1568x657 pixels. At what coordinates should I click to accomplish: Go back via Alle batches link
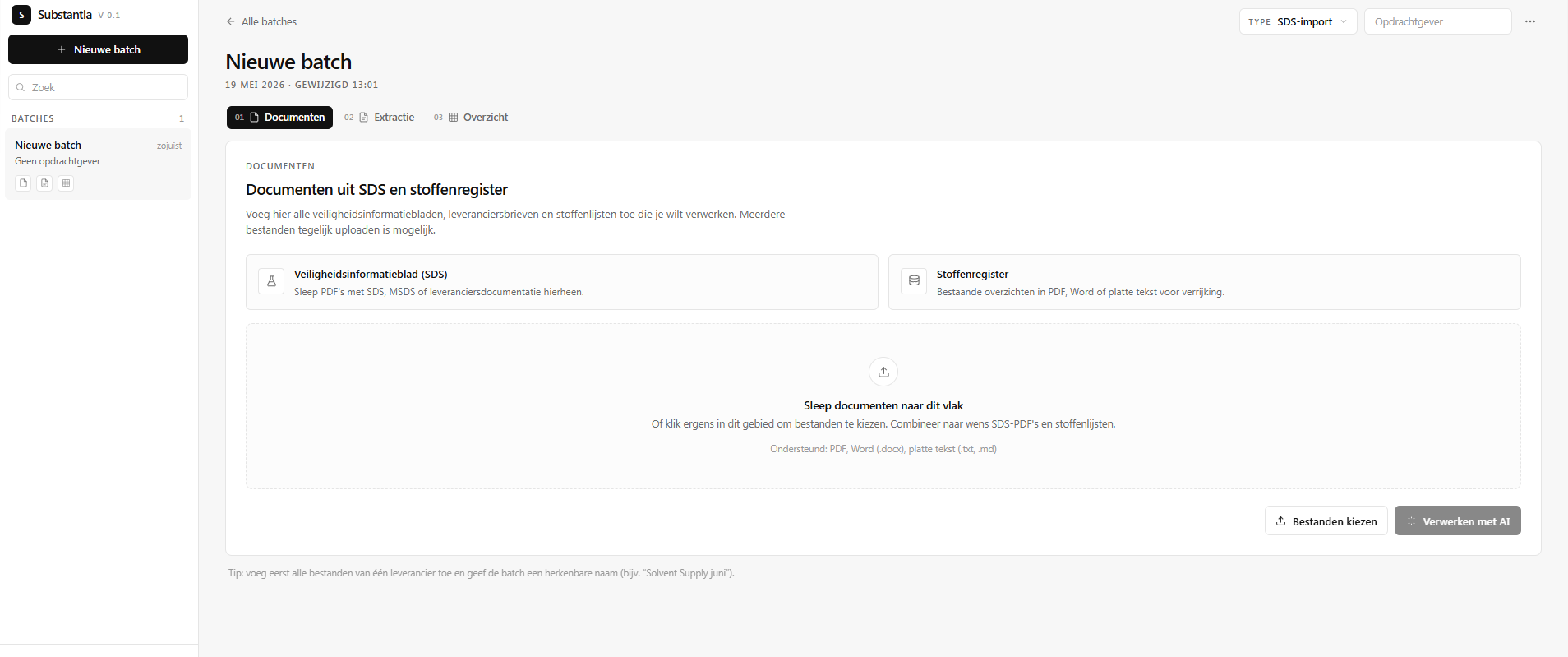pos(261,21)
